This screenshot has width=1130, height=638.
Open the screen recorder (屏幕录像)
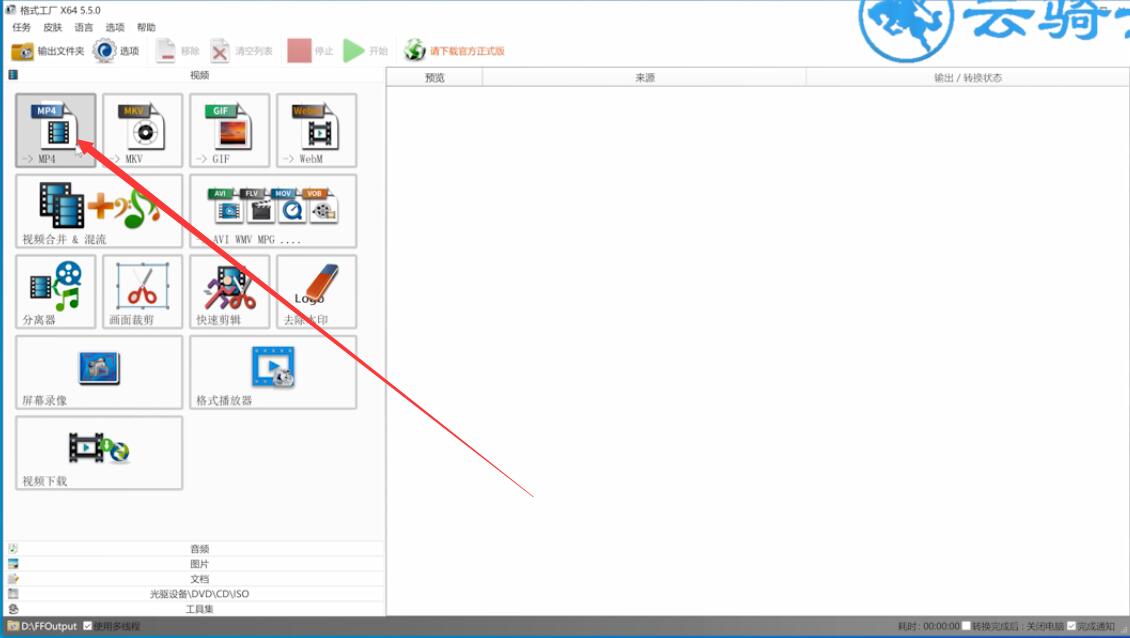(99, 373)
